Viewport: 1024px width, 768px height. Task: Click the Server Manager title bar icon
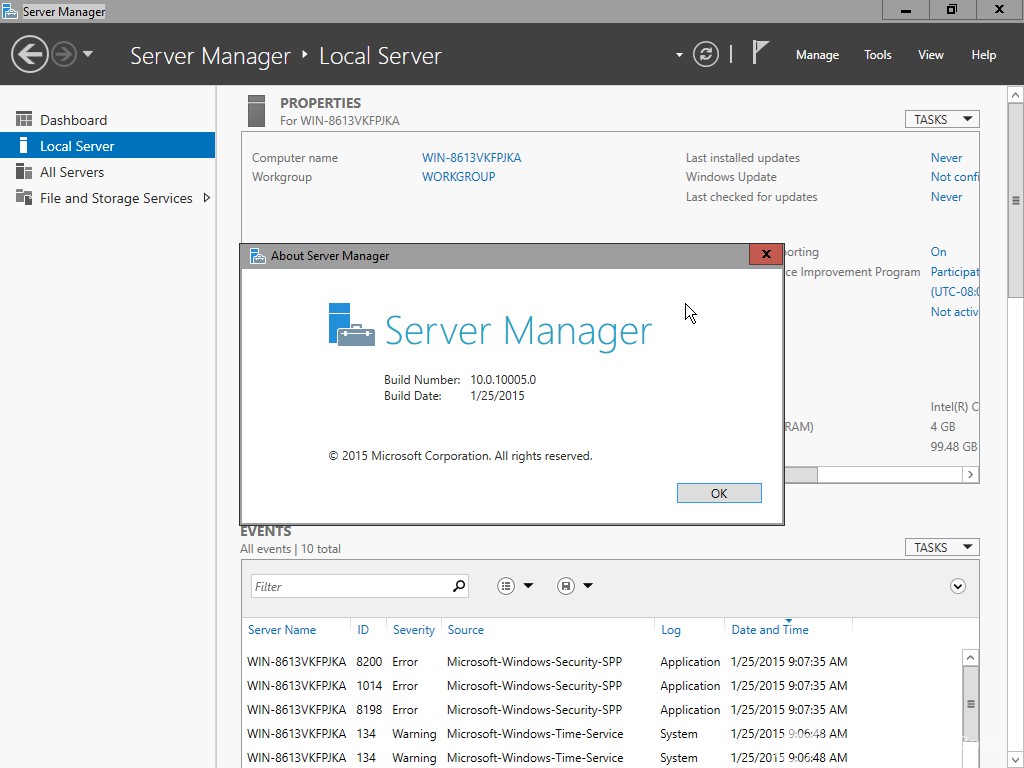10,11
